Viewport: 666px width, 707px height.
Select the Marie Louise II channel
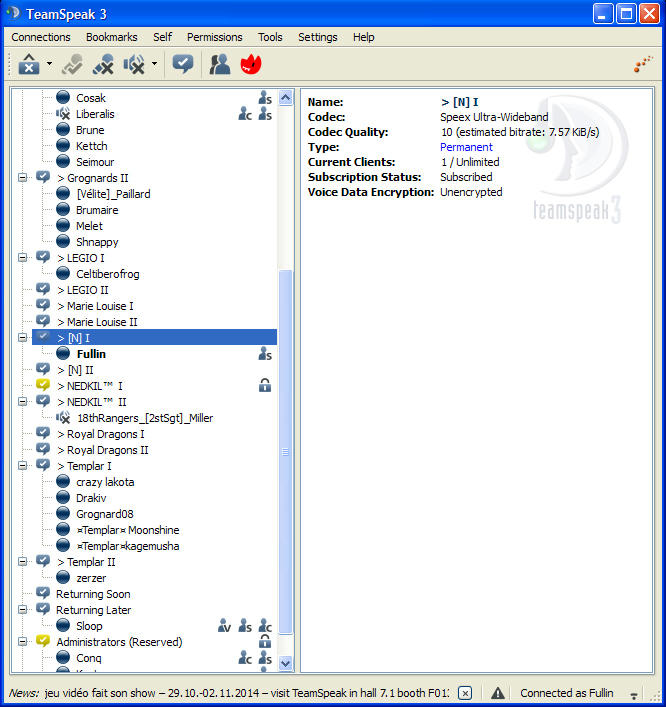(97, 322)
